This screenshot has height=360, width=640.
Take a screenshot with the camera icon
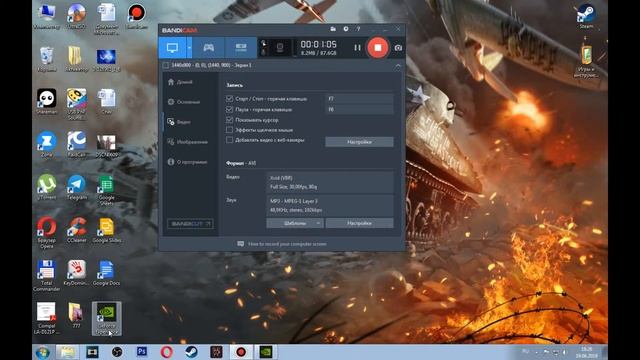click(398, 48)
